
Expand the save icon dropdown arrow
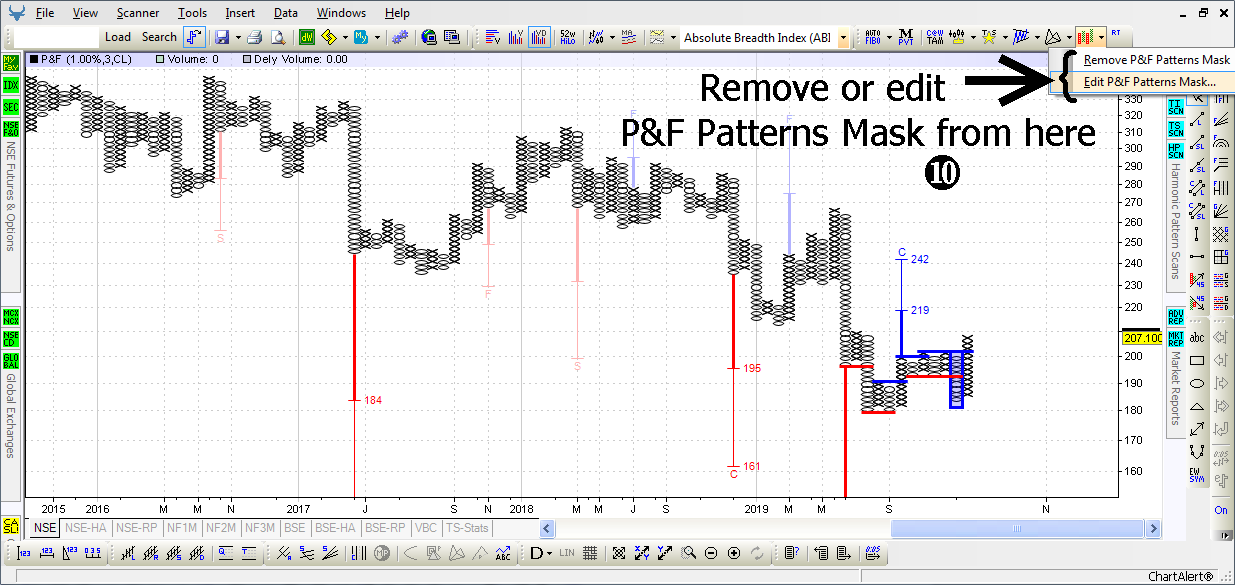[237, 38]
